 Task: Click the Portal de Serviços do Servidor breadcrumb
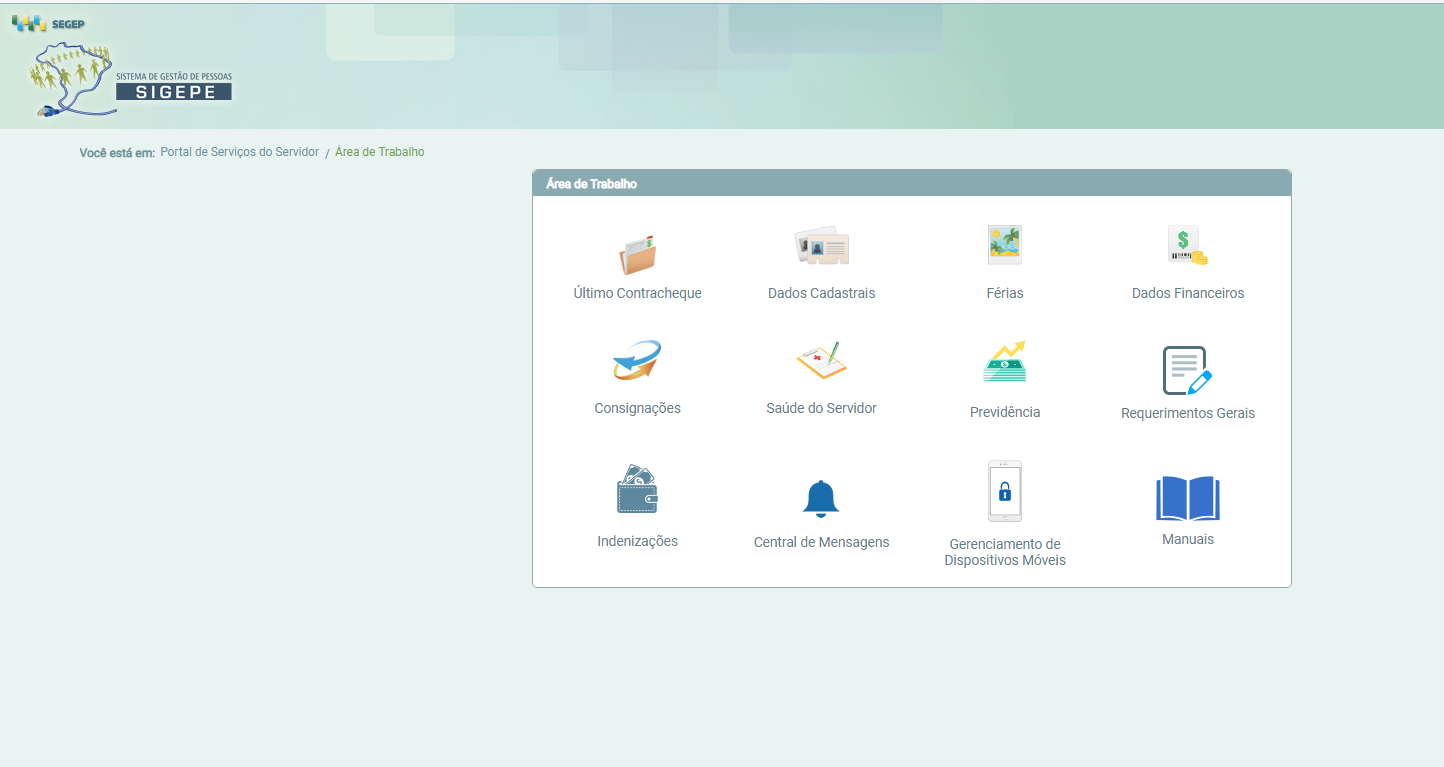tap(239, 152)
